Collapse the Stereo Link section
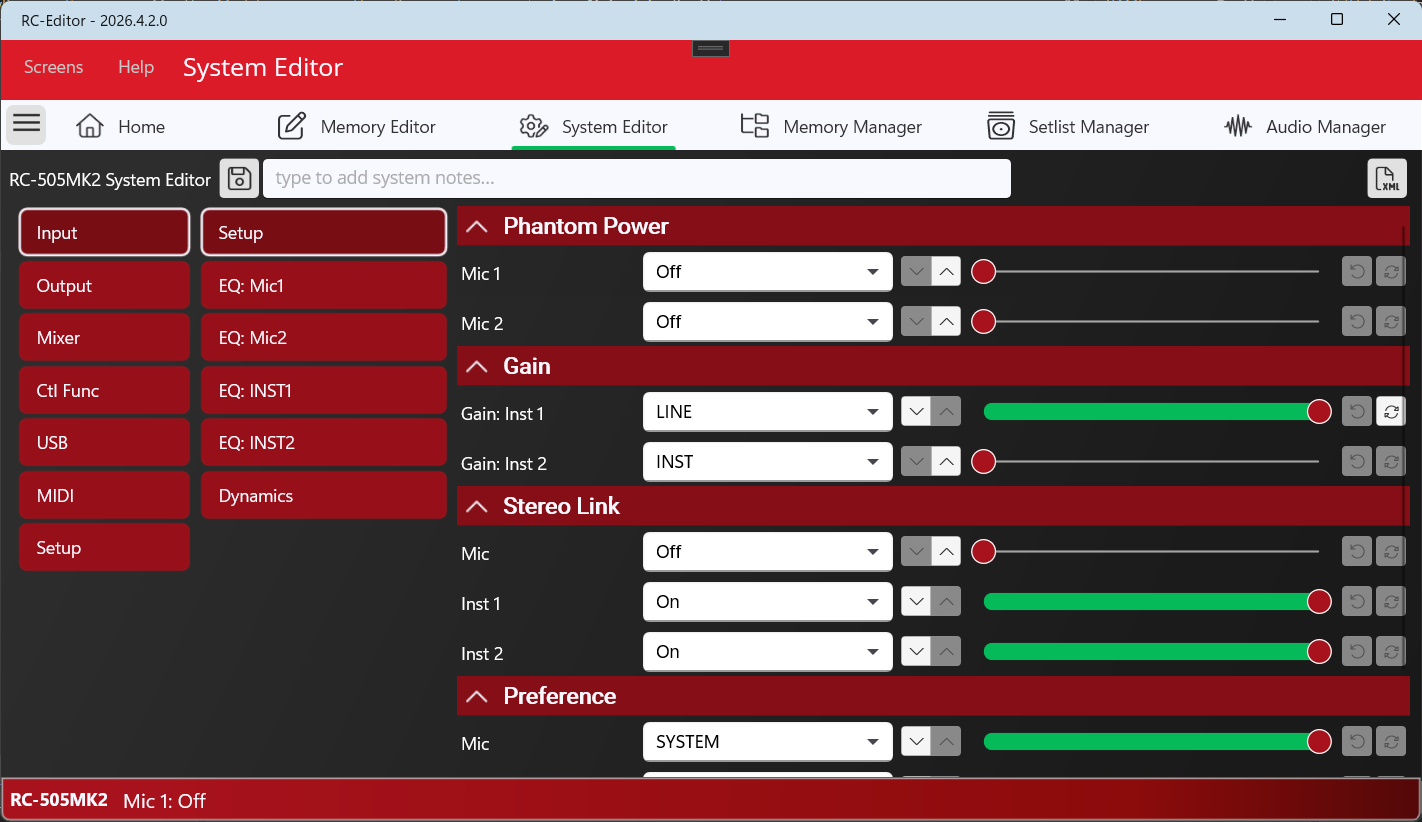This screenshot has height=822, width=1422. tap(477, 507)
